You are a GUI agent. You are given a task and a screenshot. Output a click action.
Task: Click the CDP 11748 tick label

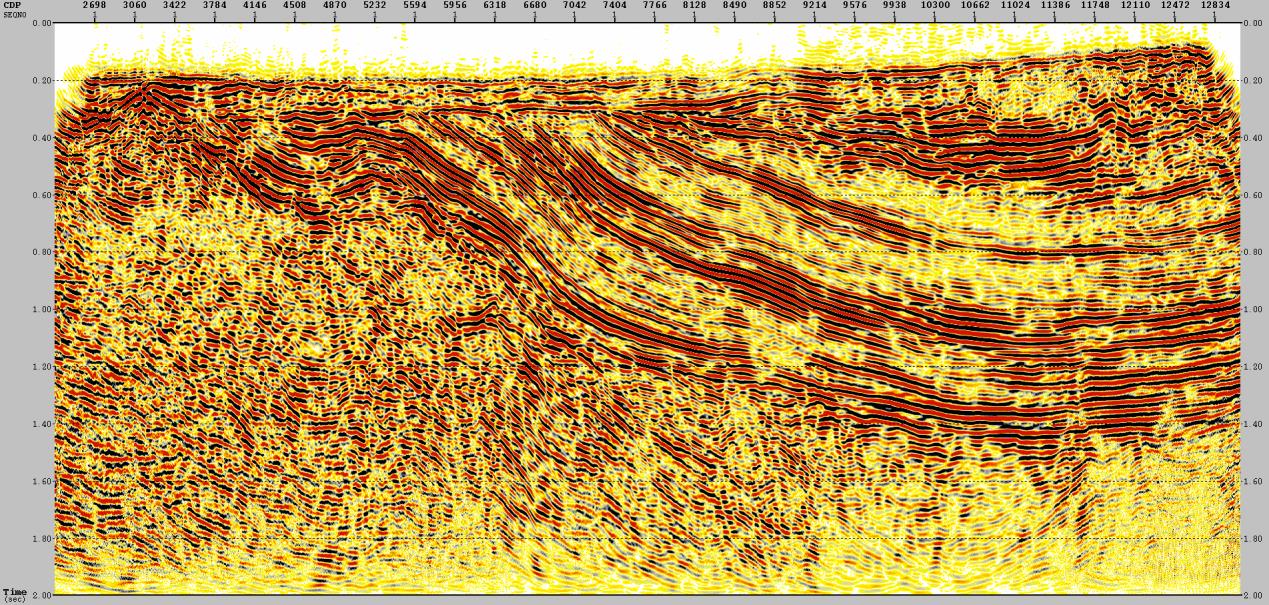click(1095, 5)
